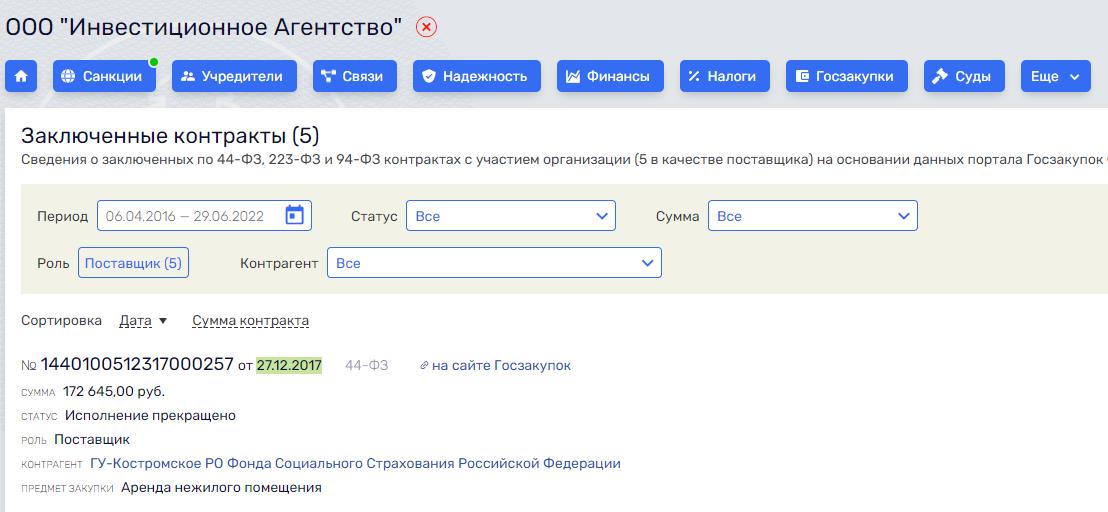Click contract number 1440100512317000257
This screenshot has width=1108, height=512.
coord(137,364)
